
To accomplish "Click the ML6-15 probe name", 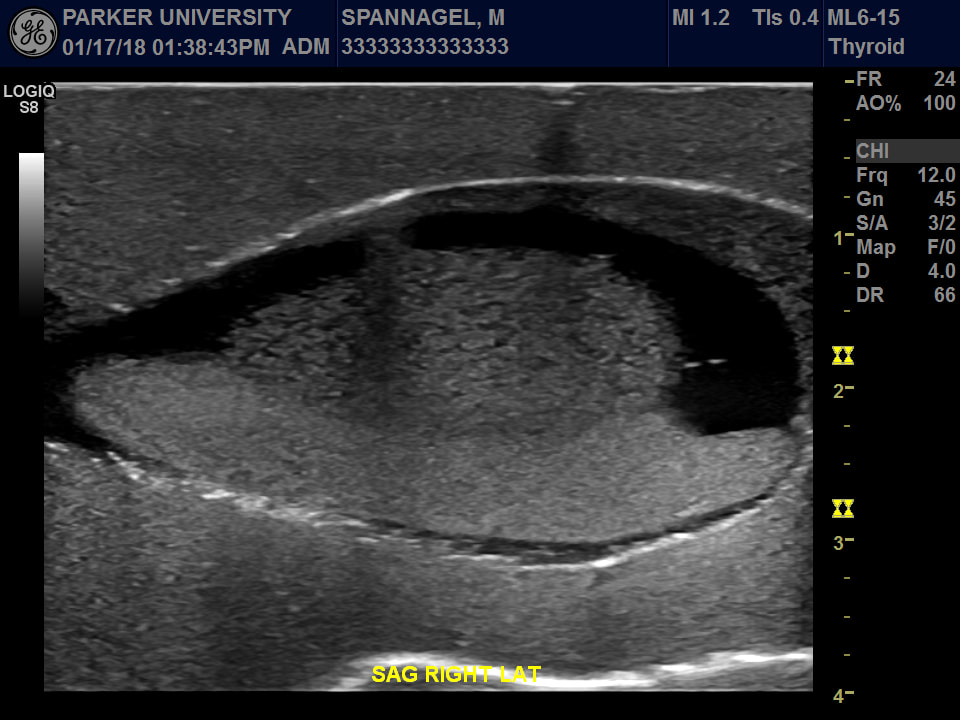I will pos(863,17).
